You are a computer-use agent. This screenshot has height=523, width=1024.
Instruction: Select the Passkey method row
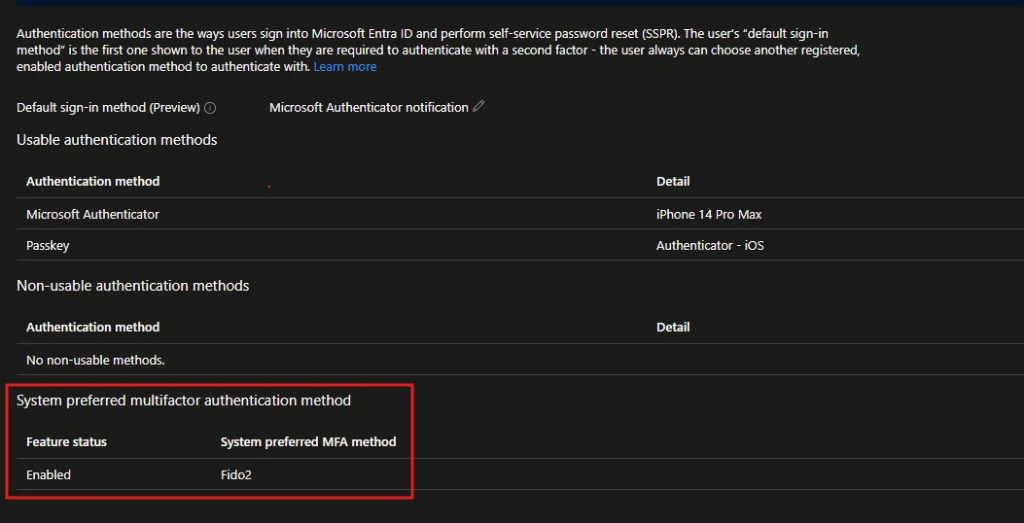(520, 246)
